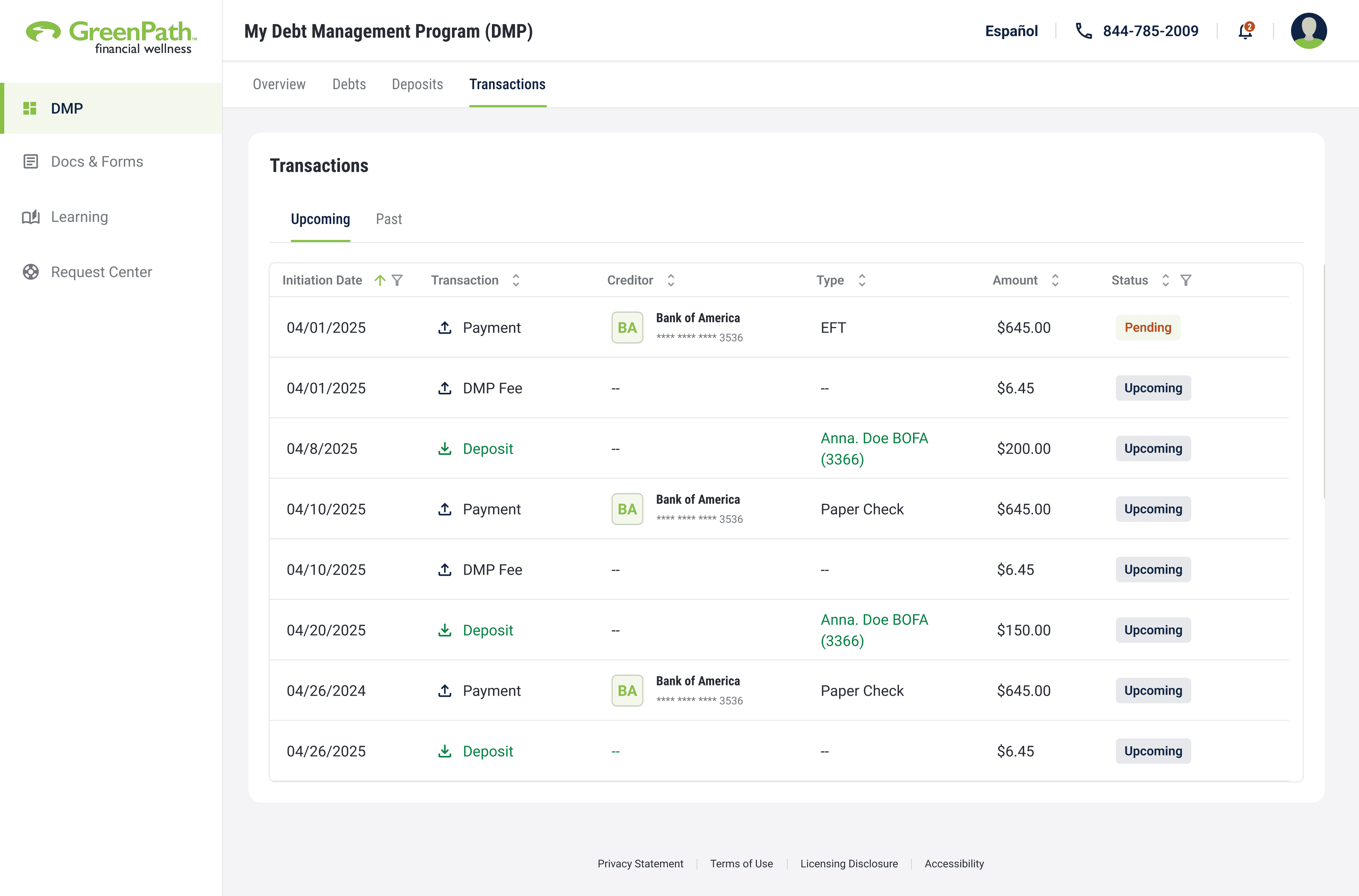The image size is (1359, 896).
Task: Click the Status column filter funnel icon
Action: pyautogui.click(x=1186, y=280)
